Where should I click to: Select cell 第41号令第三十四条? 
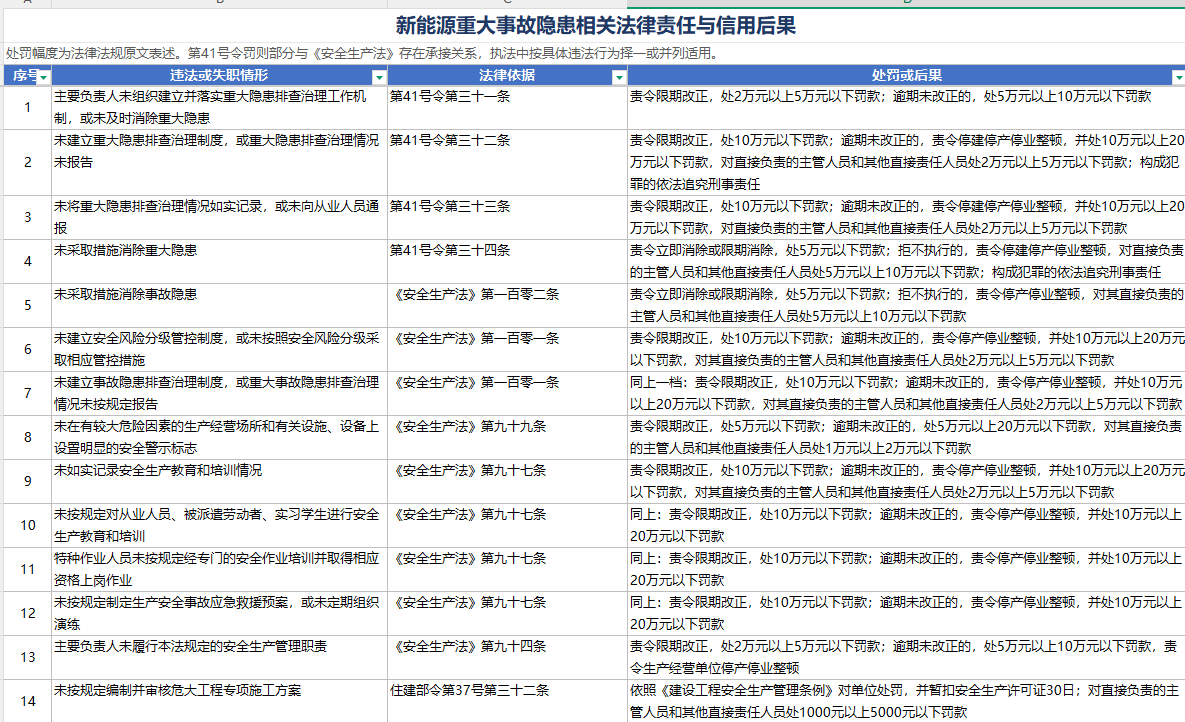[x=507, y=262]
